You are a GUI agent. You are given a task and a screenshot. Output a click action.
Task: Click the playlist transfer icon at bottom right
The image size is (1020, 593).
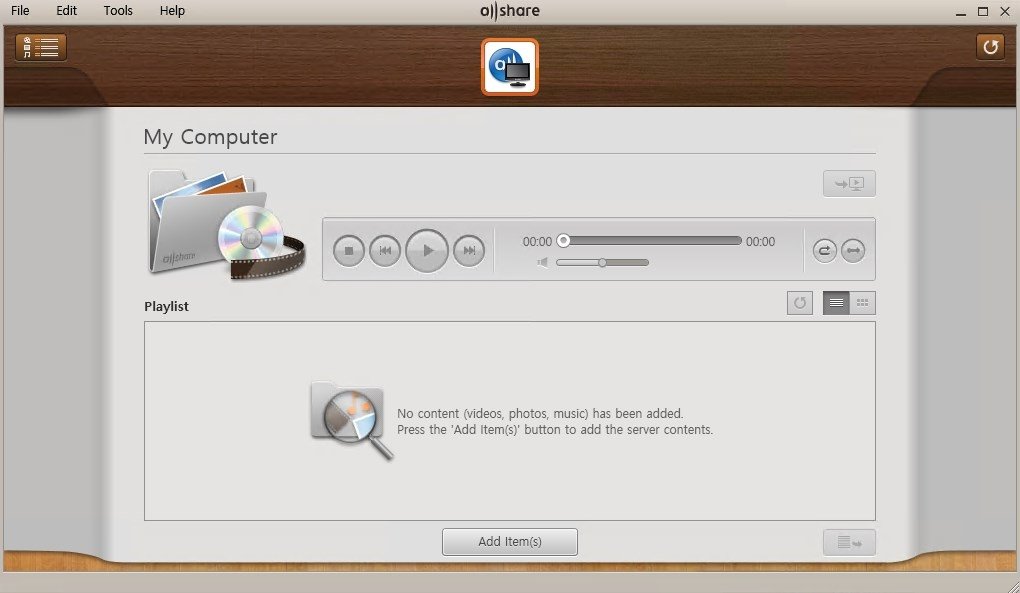[x=849, y=542]
